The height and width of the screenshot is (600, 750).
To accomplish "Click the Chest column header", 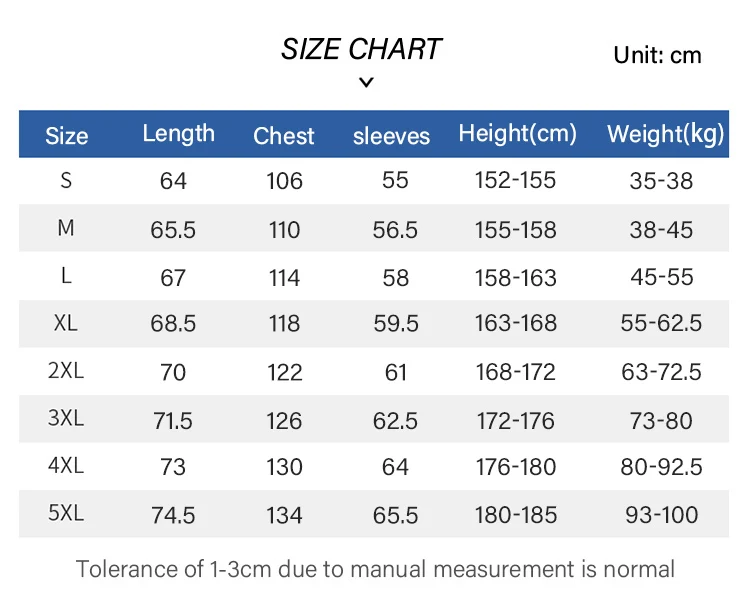I will pos(284,136).
